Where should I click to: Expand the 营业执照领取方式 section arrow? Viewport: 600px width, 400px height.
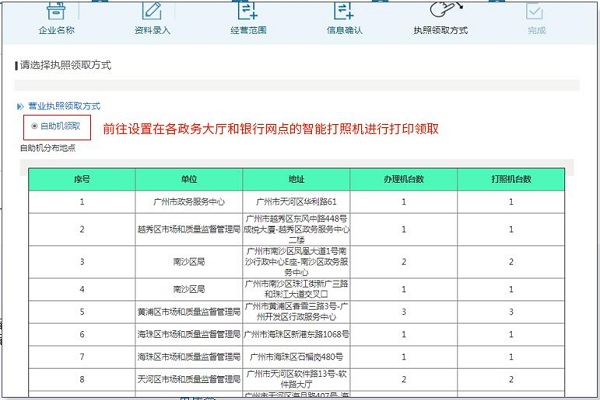(x=20, y=106)
